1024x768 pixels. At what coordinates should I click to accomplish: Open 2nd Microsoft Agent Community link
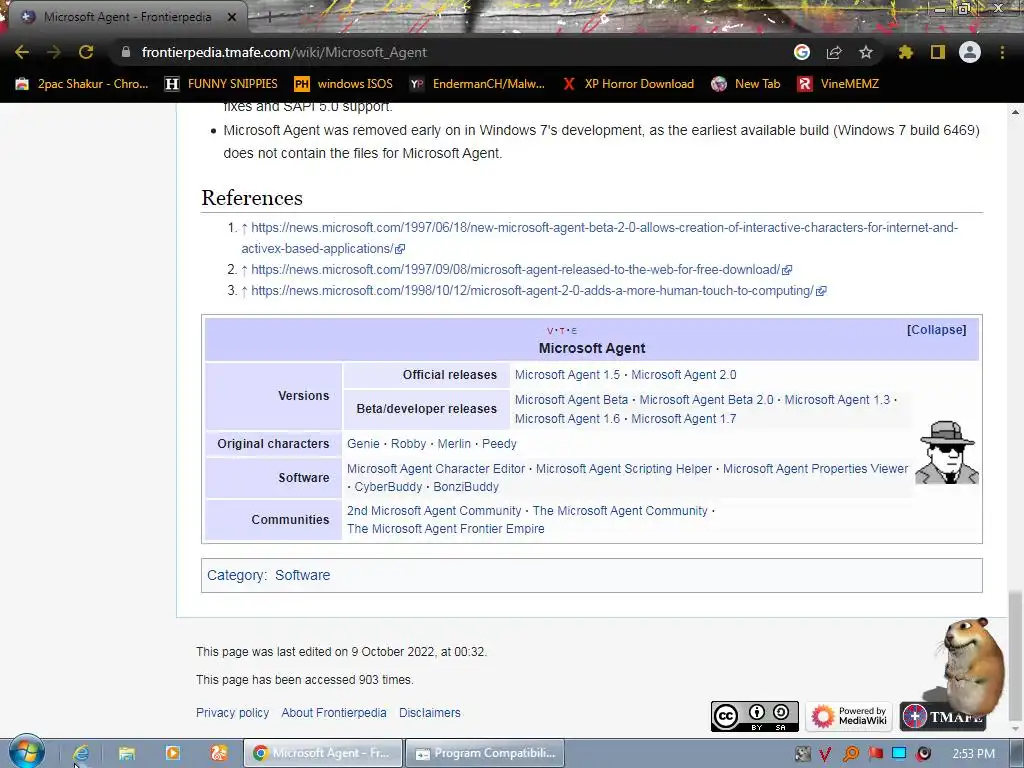pyautogui.click(x=434, y=511)
